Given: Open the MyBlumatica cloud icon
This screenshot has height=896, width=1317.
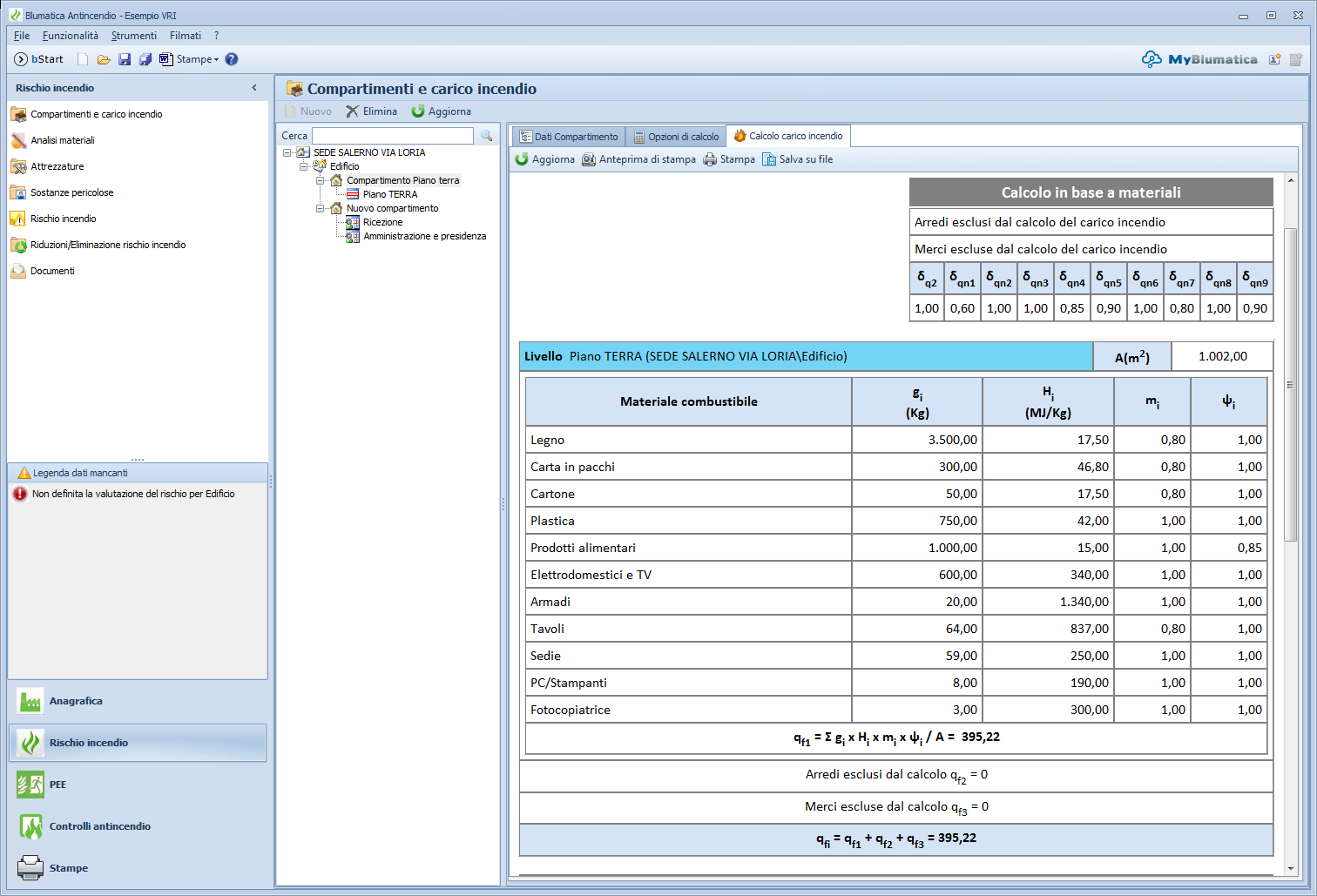Looking at the screenshot, I should 1152,59.
